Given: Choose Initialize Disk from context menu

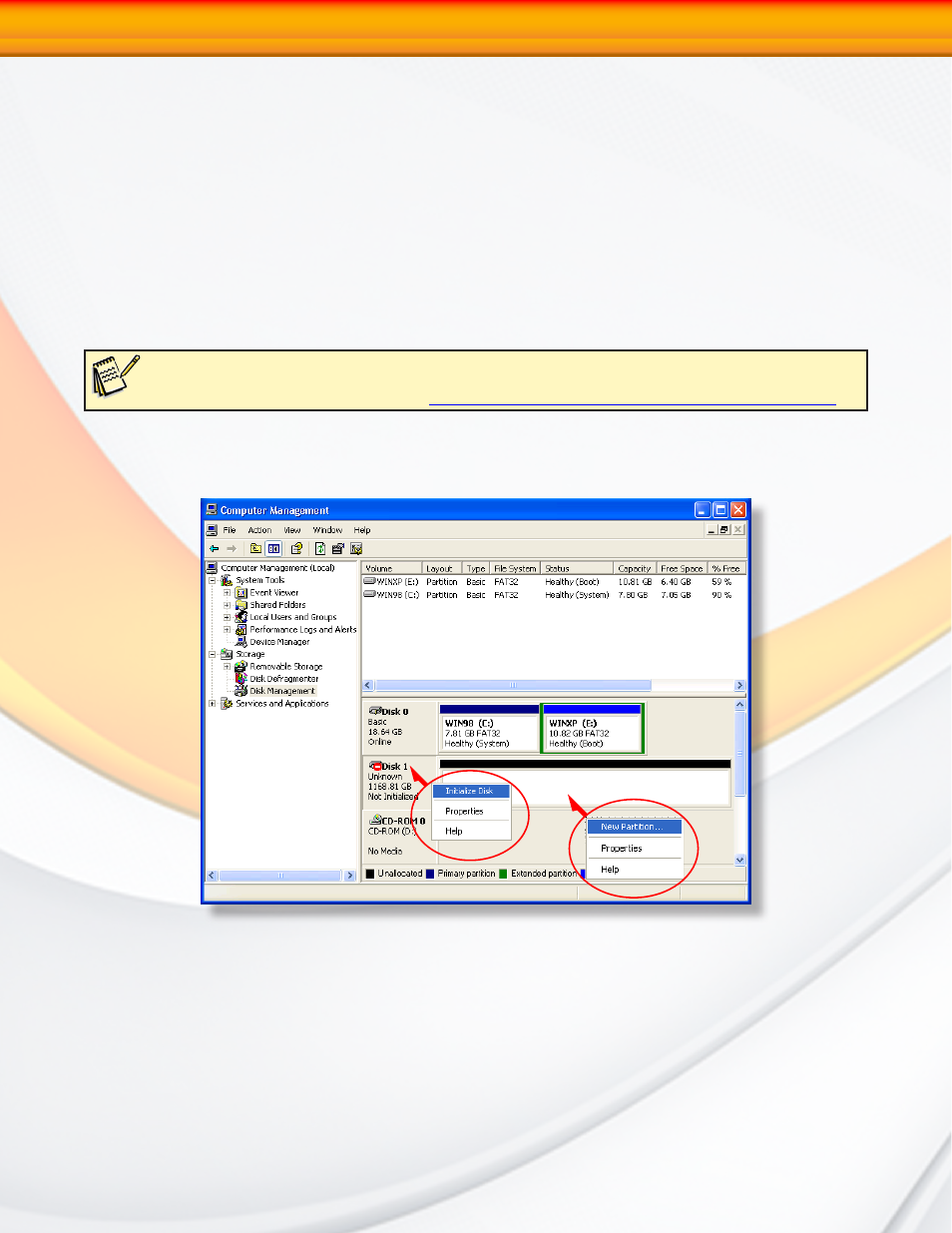Looking at the screenshot, I should tap(471, 791).
